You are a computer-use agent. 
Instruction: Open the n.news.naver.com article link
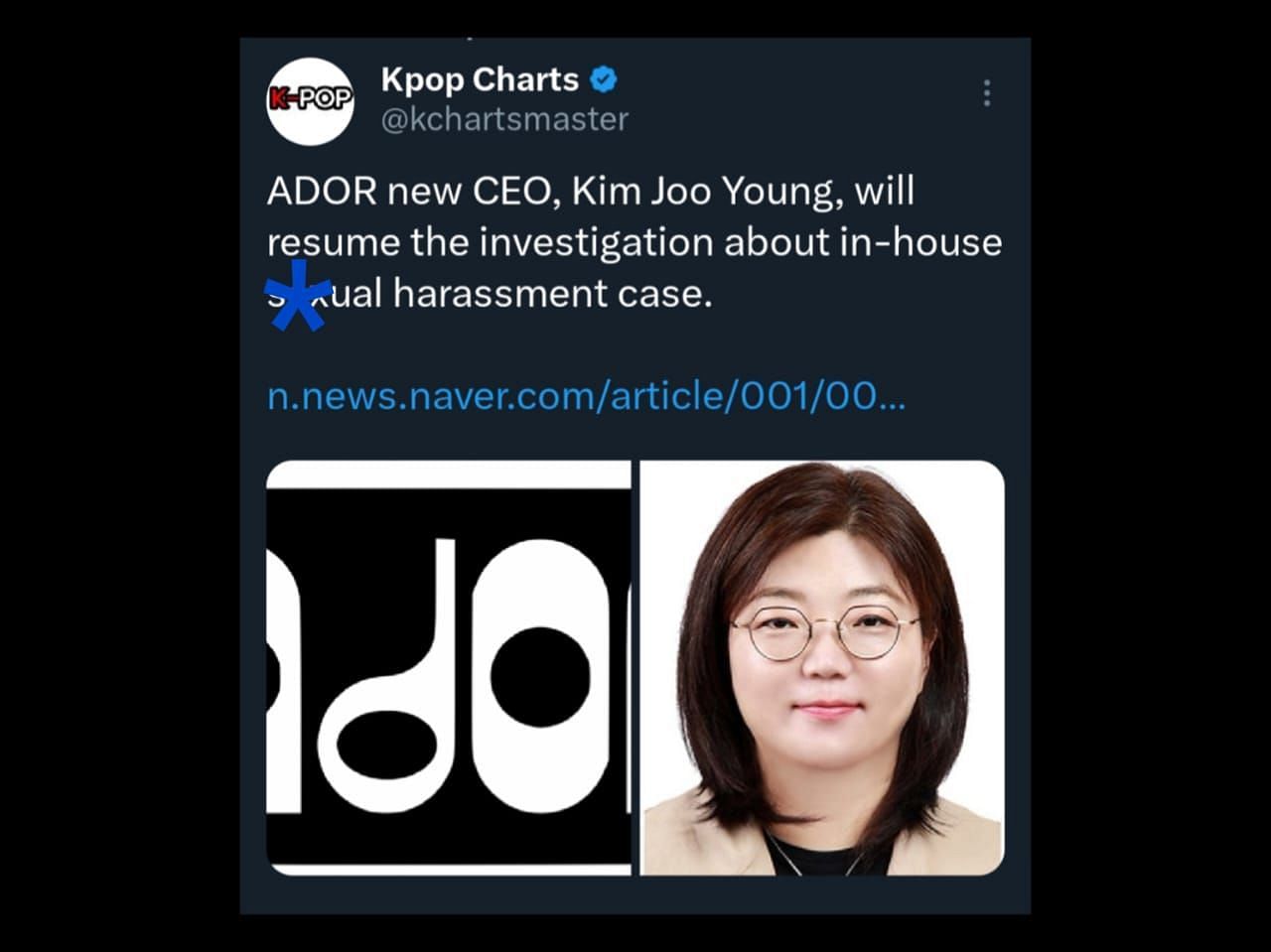point(586,396)
